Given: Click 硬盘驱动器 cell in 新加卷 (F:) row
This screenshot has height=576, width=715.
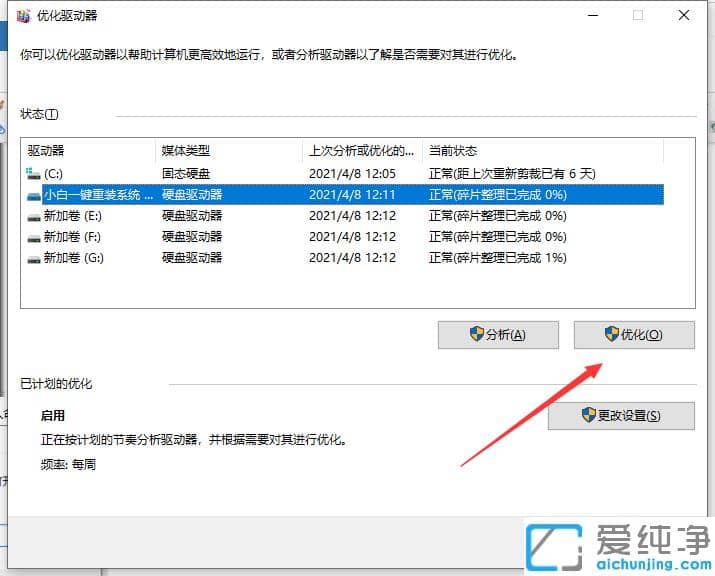Looking at the screenshot, I should 192,237.
